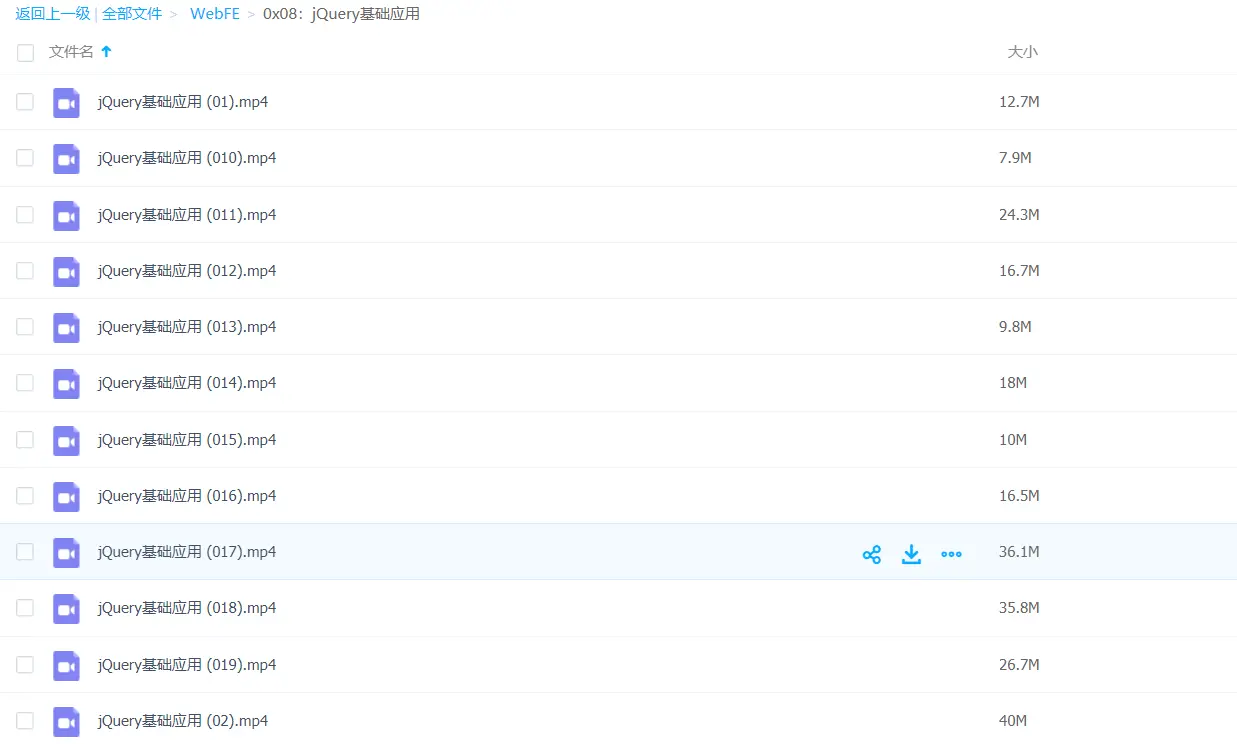Tick checkbox for jQuery基础应用 (015).mp4
The width and height of the screenshot is (1237, 745).
point(25,440)
